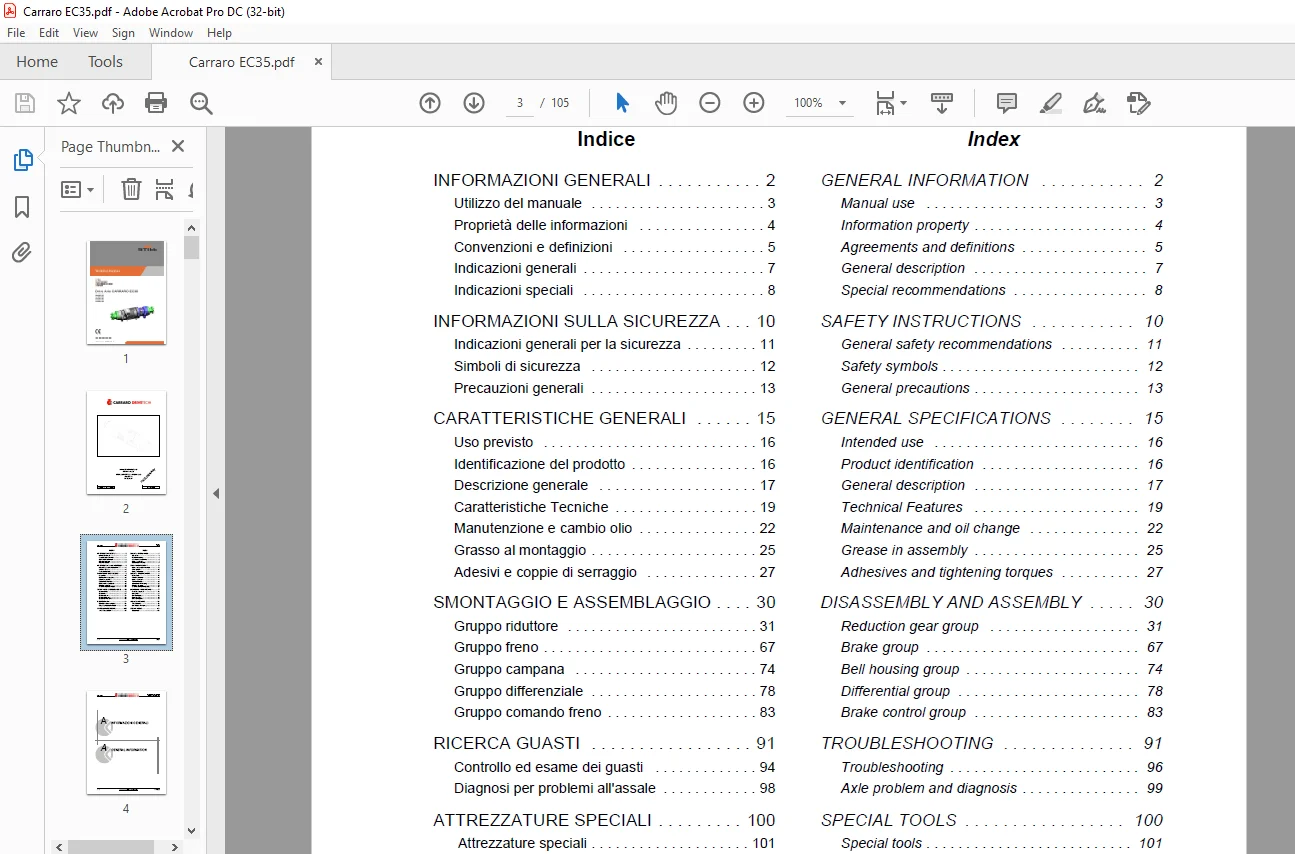This screenshot has height=854, width=1295.
Task: Close the Page Thumbnails panel
Action: (178, 146)
